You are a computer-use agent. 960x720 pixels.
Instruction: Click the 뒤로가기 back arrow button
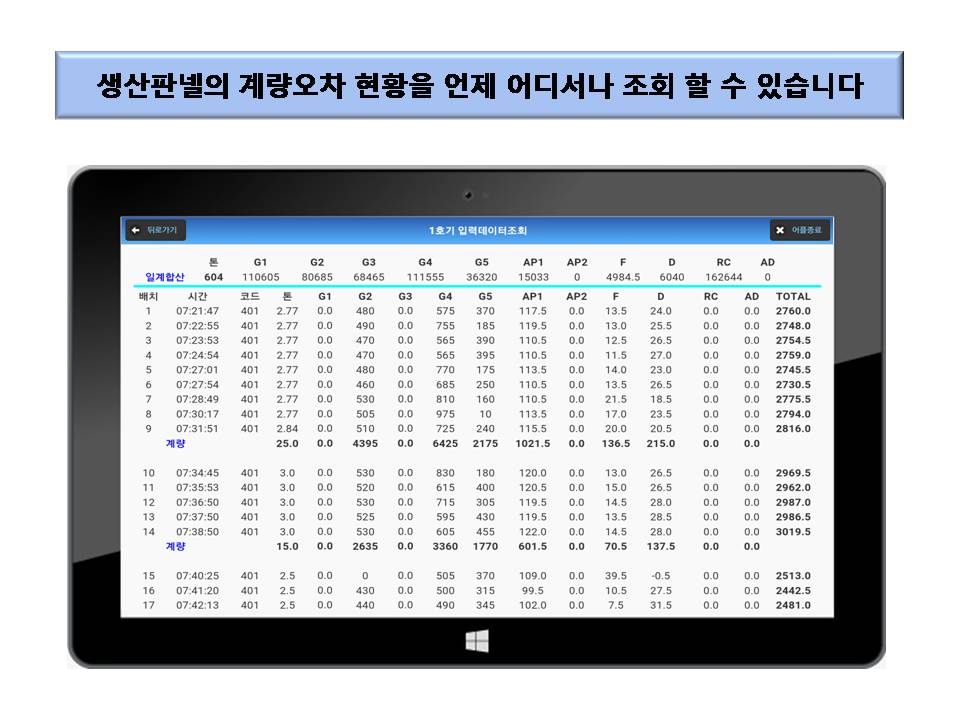pyautogui.click(x=155, y=231)
